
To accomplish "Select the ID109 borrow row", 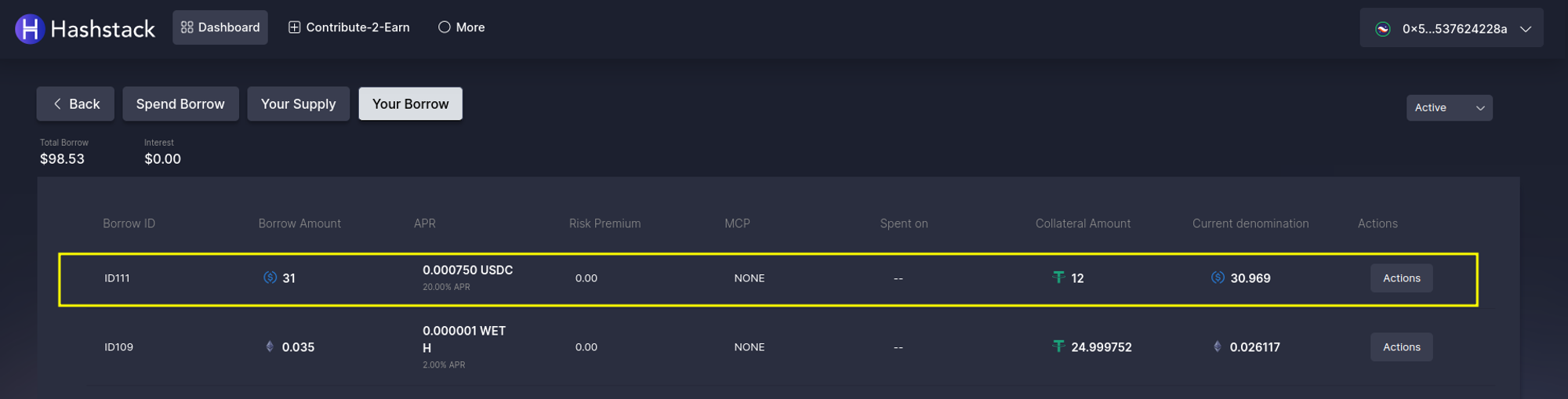I will [119, 347].
